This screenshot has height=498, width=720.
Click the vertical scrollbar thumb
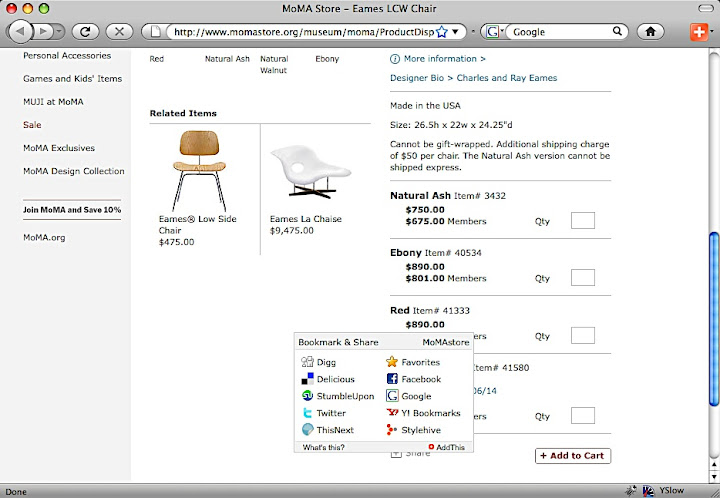[x=714, y=319]
